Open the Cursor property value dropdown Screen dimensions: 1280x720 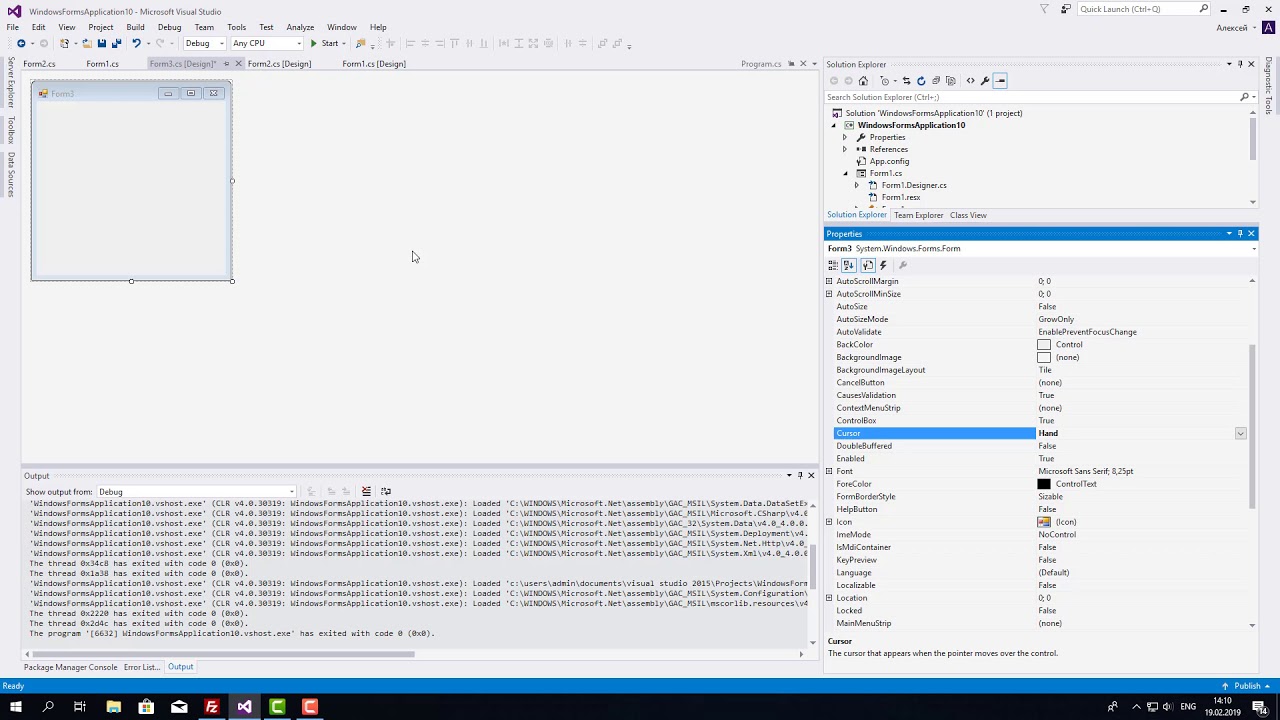[1240, 433]
